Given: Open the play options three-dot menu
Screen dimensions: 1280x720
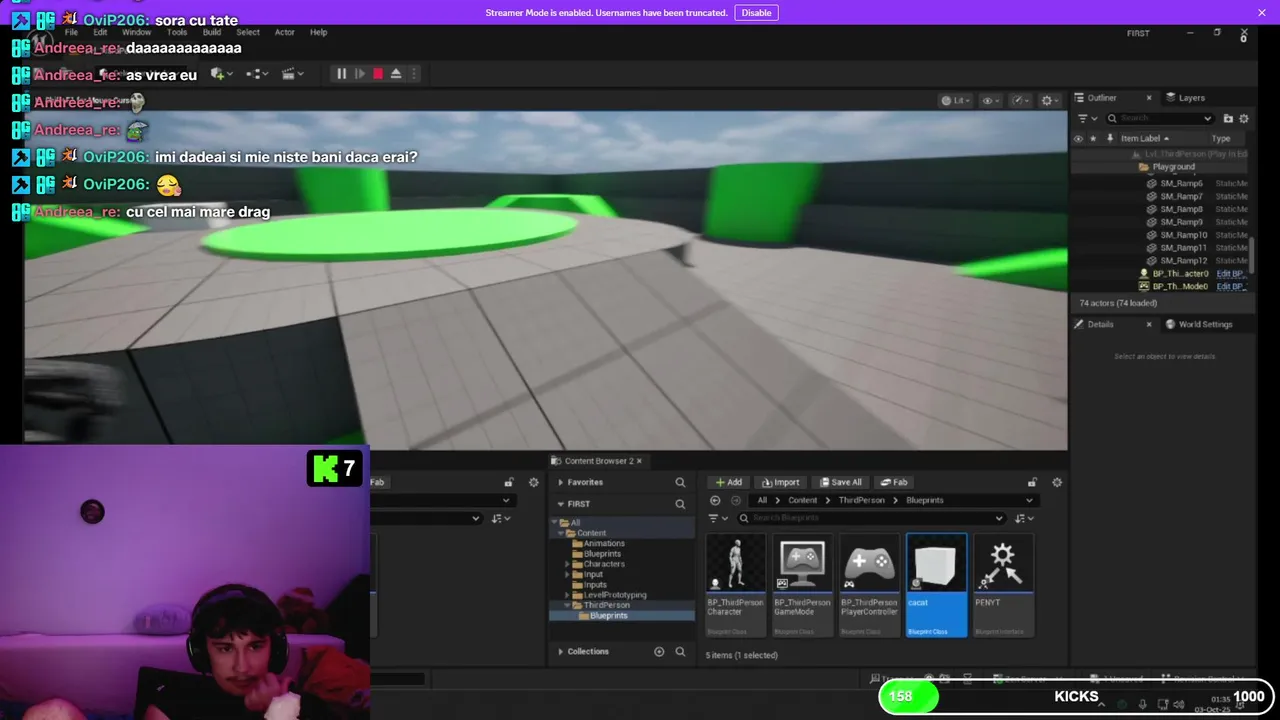Looking at the screenshot, I should (414, 74).
